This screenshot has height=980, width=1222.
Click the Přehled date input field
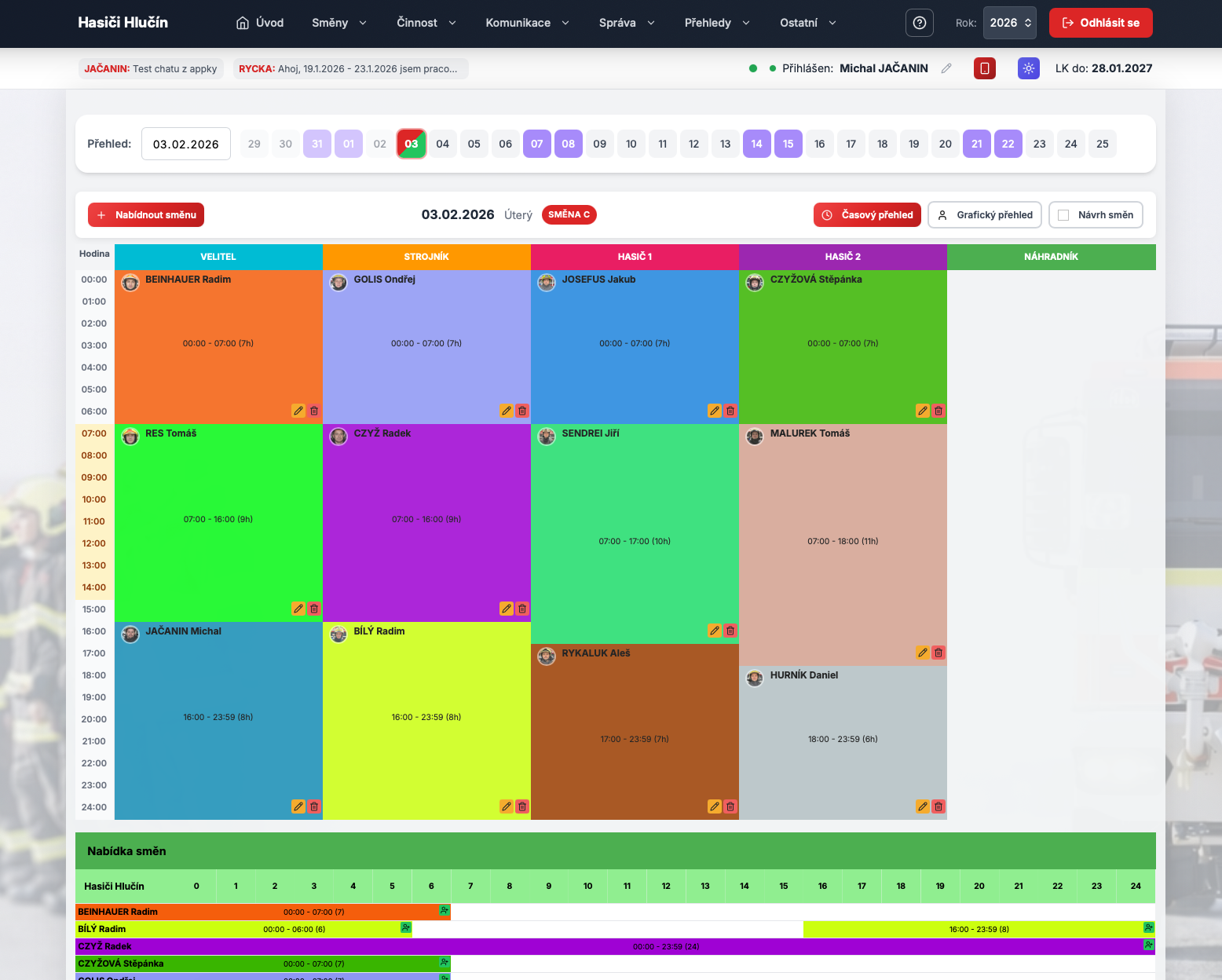pos(186,144)
